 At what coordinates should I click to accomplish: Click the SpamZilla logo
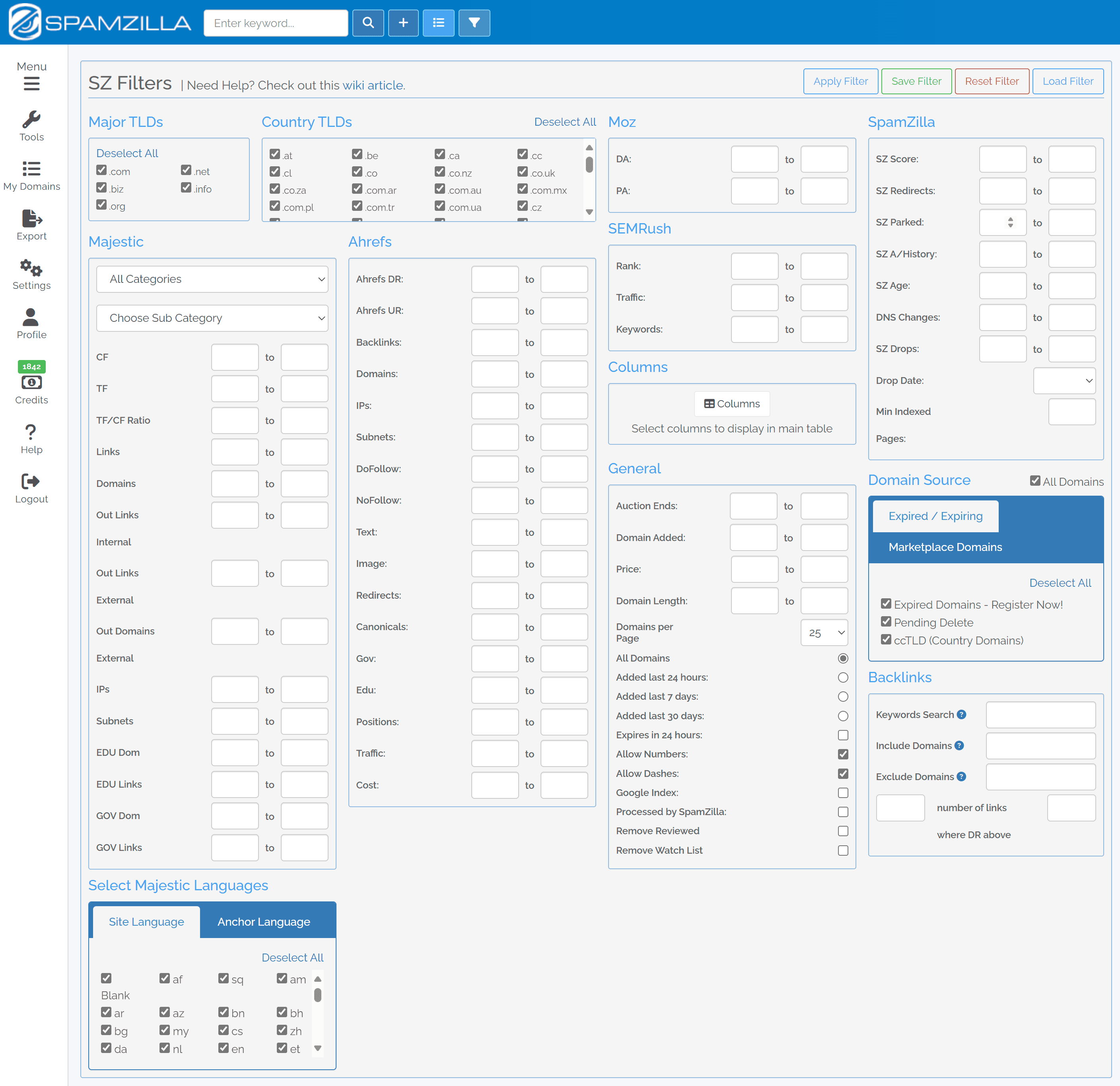[100, 22]
